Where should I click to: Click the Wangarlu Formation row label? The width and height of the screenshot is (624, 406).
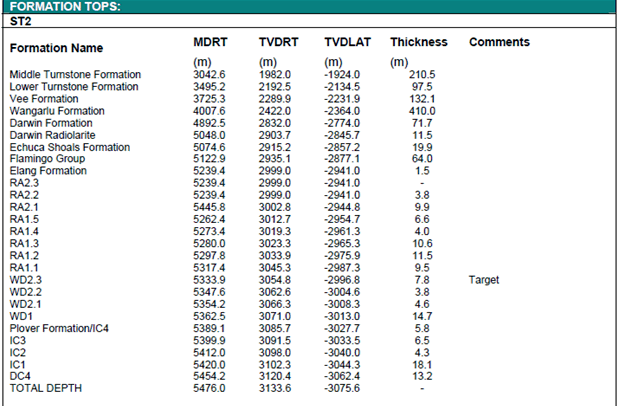click(57, 111)
